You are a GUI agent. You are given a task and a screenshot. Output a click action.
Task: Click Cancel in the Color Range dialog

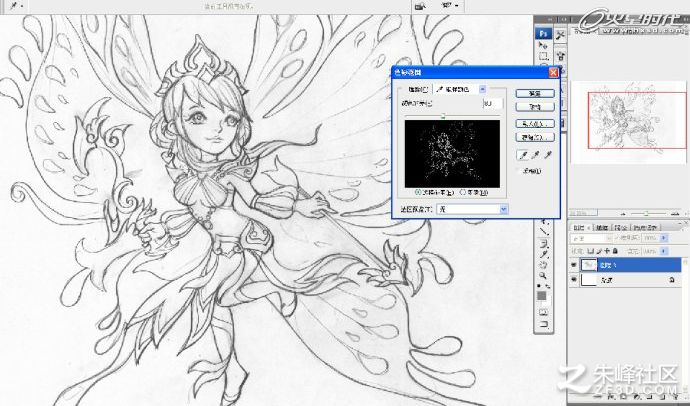[x=535, y=107]
